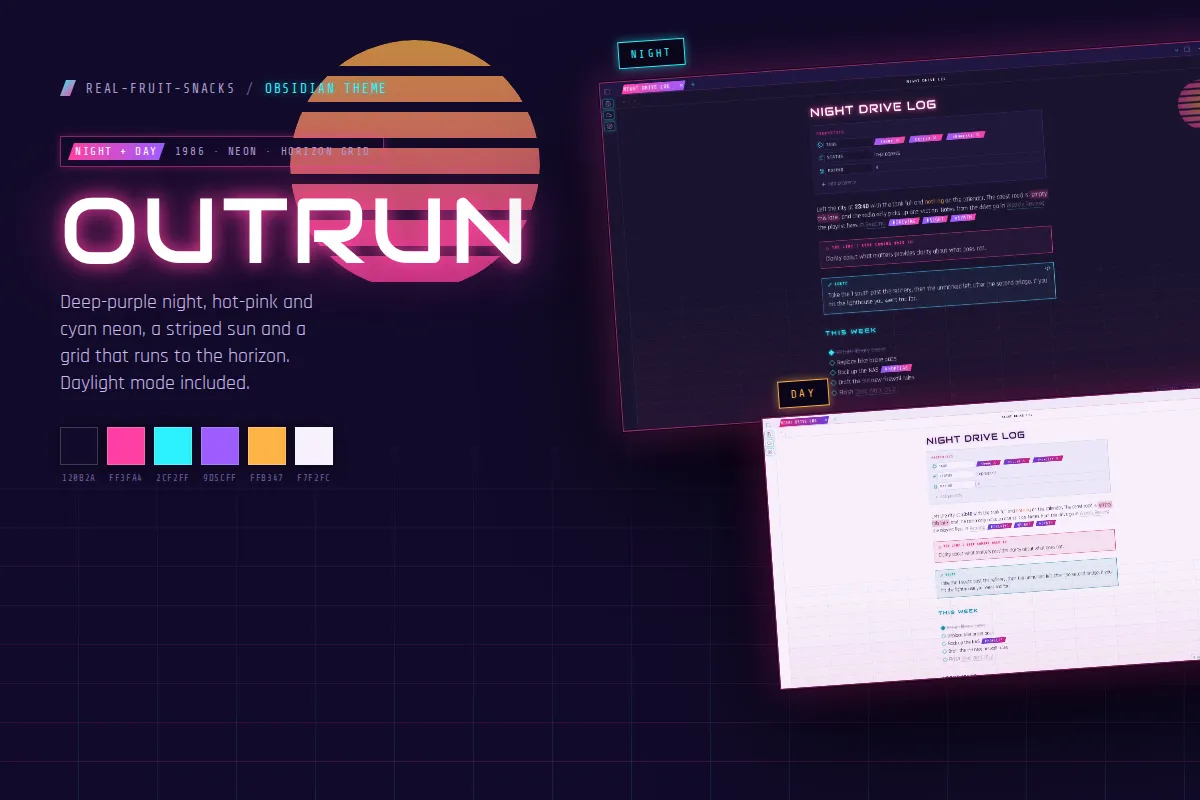Check the firewall rules draft task in night window
This screenshot has width=1200, height=800.
tap(833, 382)
